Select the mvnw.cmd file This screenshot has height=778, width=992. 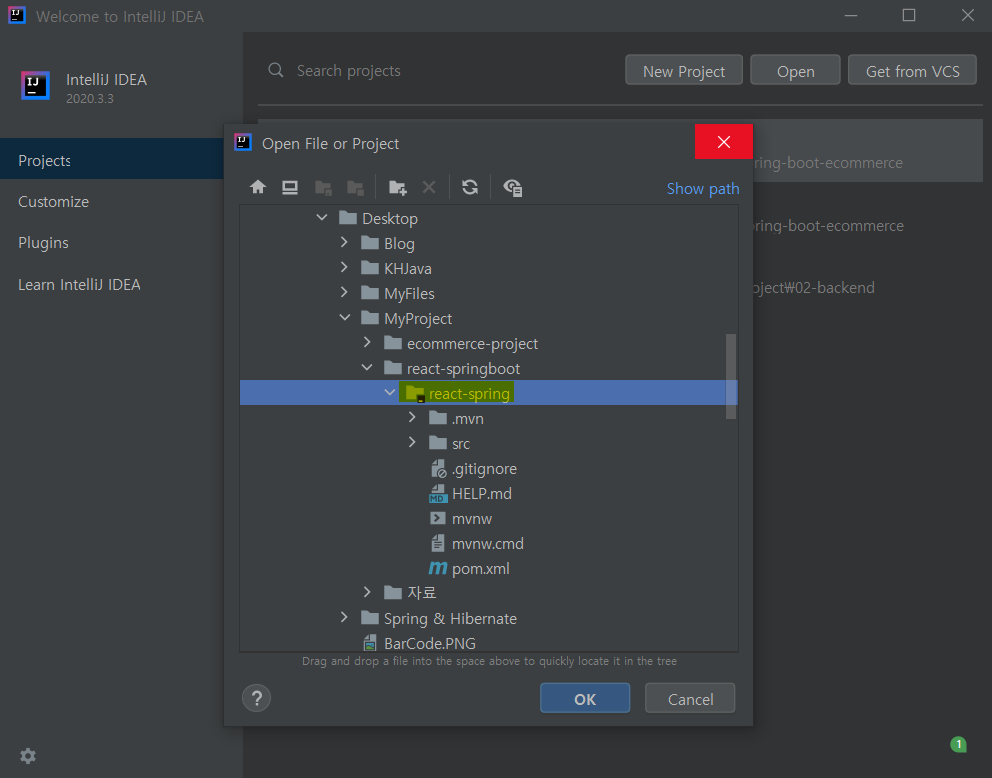(x=476, y=543)
